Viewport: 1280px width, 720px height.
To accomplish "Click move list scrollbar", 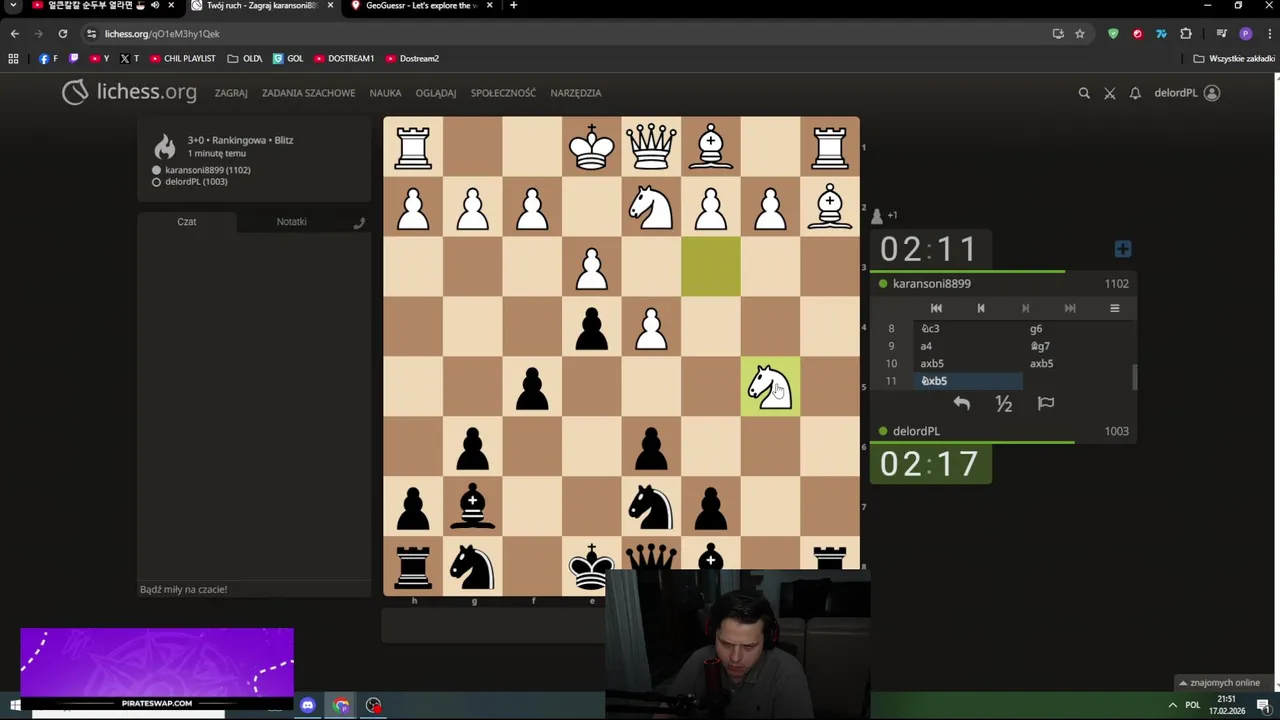I will [x=1134, y=378].
